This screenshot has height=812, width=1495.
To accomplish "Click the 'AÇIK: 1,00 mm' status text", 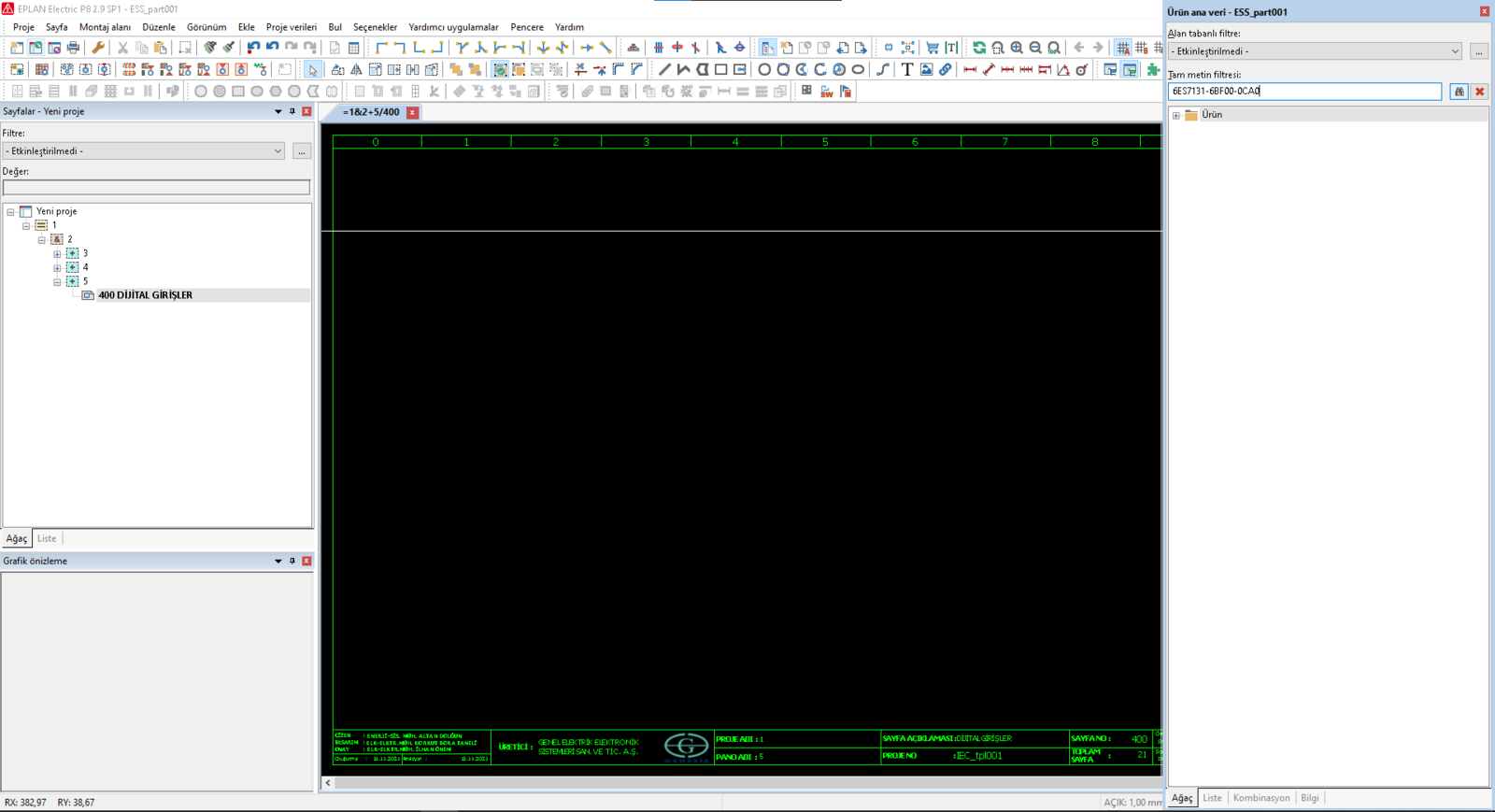I will (x=1133, y=803).
